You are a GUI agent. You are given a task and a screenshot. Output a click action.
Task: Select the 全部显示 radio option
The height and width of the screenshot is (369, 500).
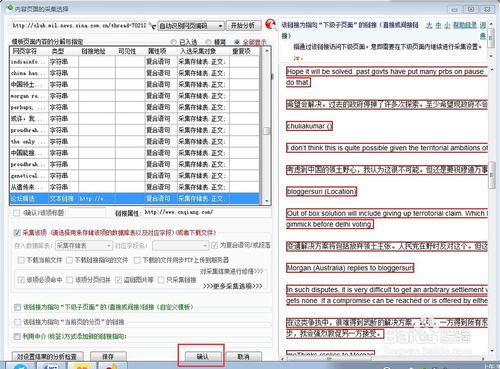click(237, 42)
